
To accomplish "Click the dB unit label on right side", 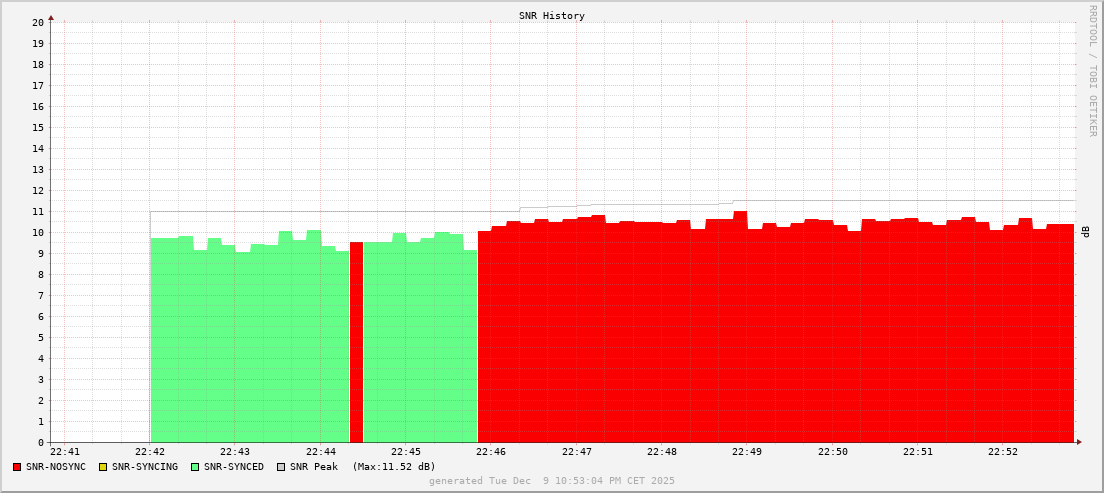I will pyautogui.click(x=1085, y=232).
